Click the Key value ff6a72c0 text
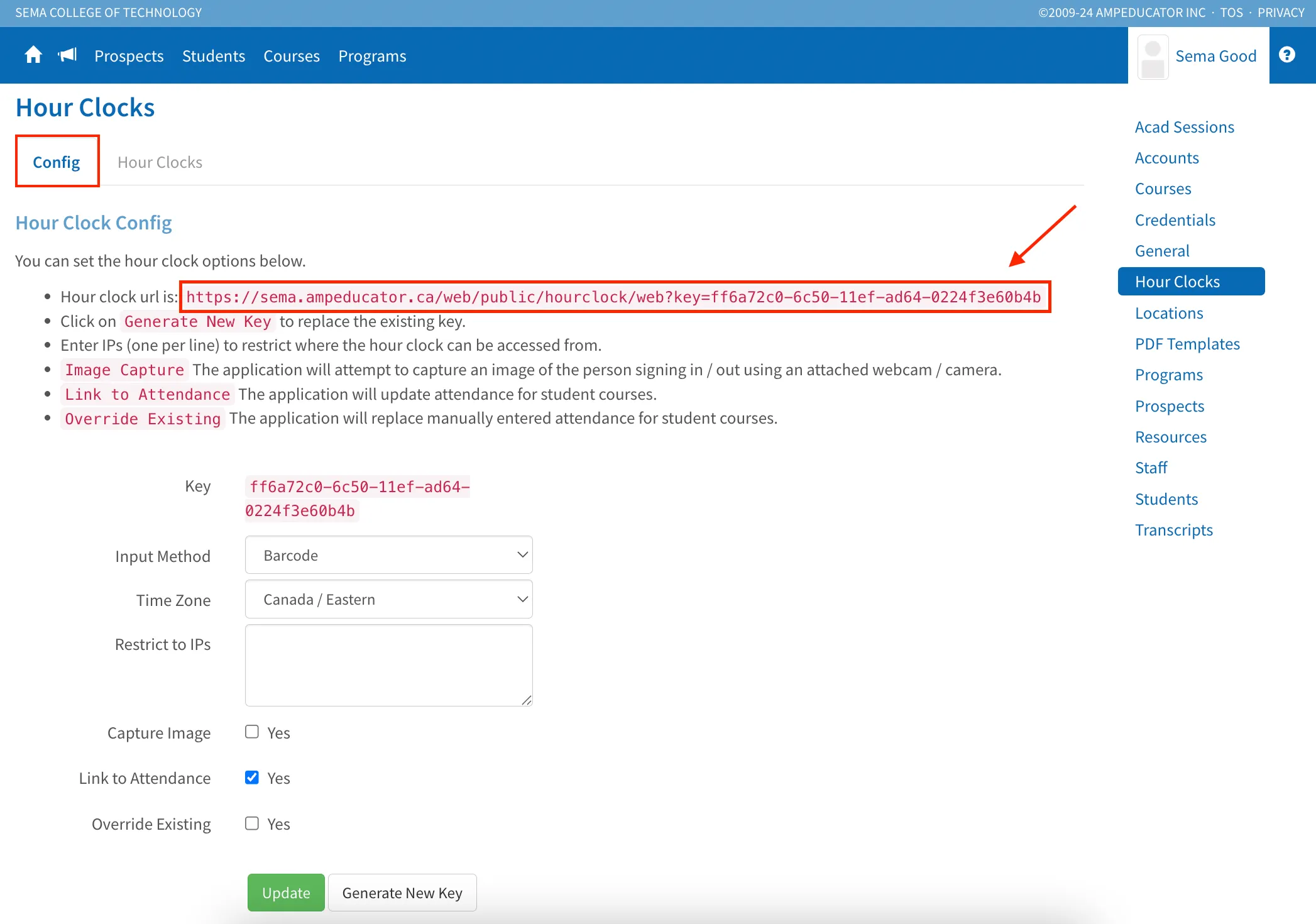The image size is (1316, 924). point(358,498)
